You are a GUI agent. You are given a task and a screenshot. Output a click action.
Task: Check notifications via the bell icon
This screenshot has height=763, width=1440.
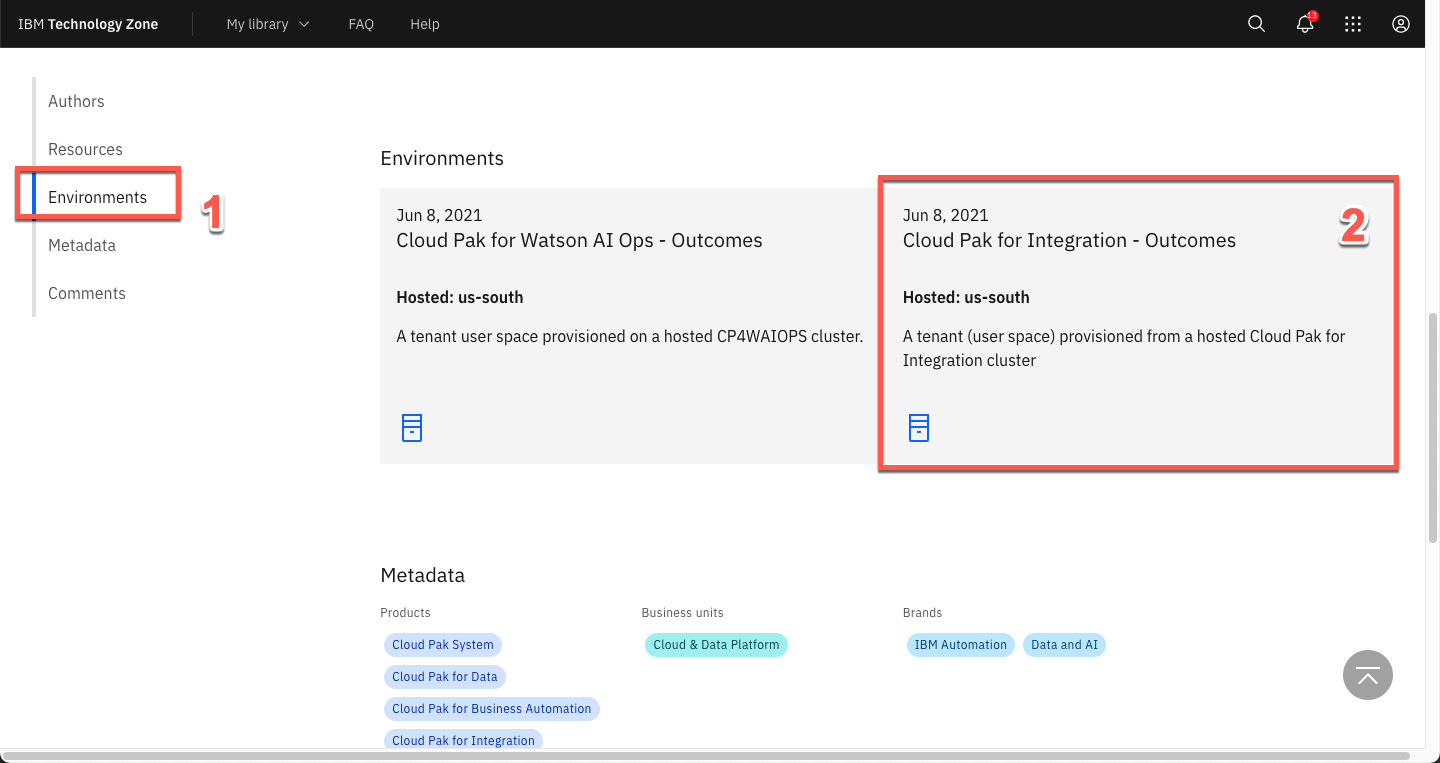pyautogui.click(x=1304, y=24)
